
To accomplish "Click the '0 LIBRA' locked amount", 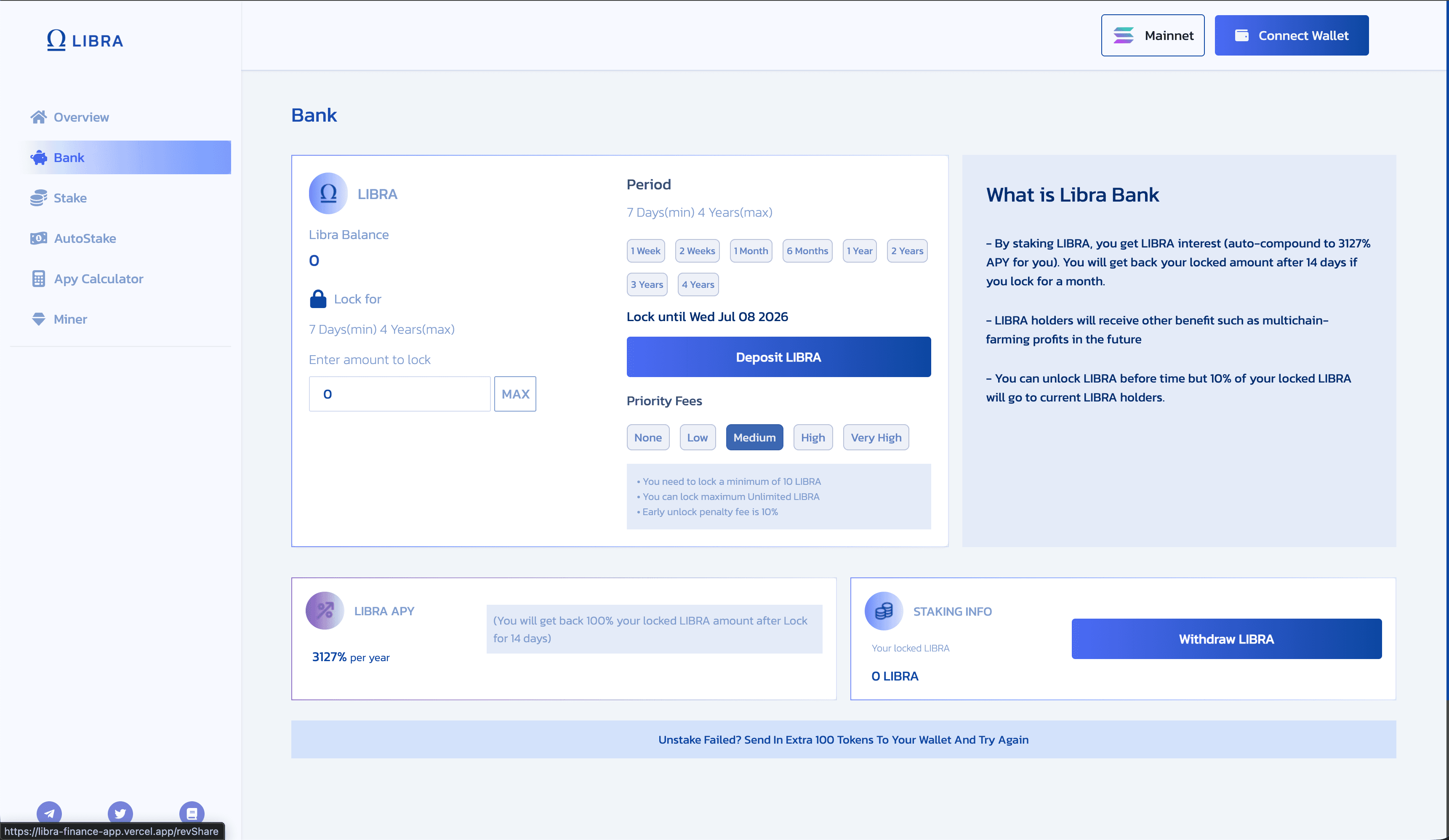I will (x=895, y=676).
